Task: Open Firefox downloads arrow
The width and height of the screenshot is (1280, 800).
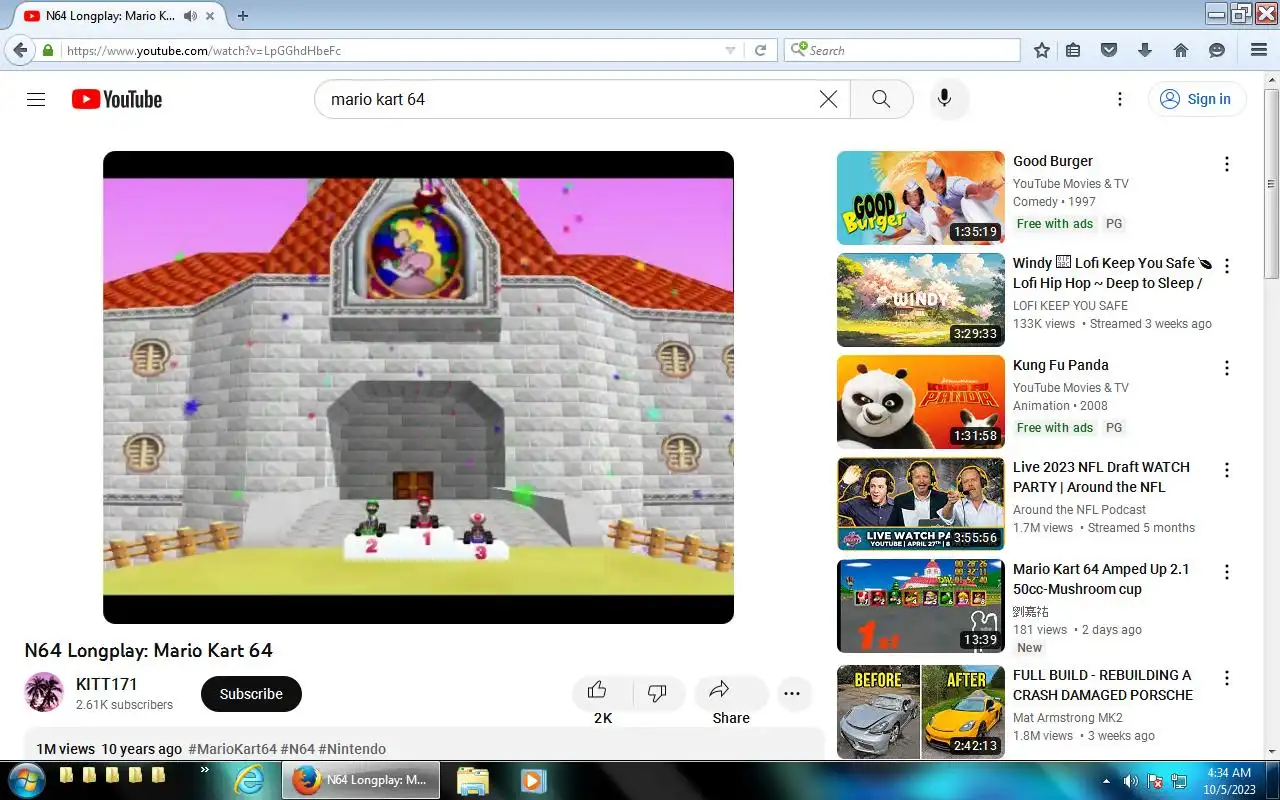Action: pyautogui.click(x=1145, y=50)
